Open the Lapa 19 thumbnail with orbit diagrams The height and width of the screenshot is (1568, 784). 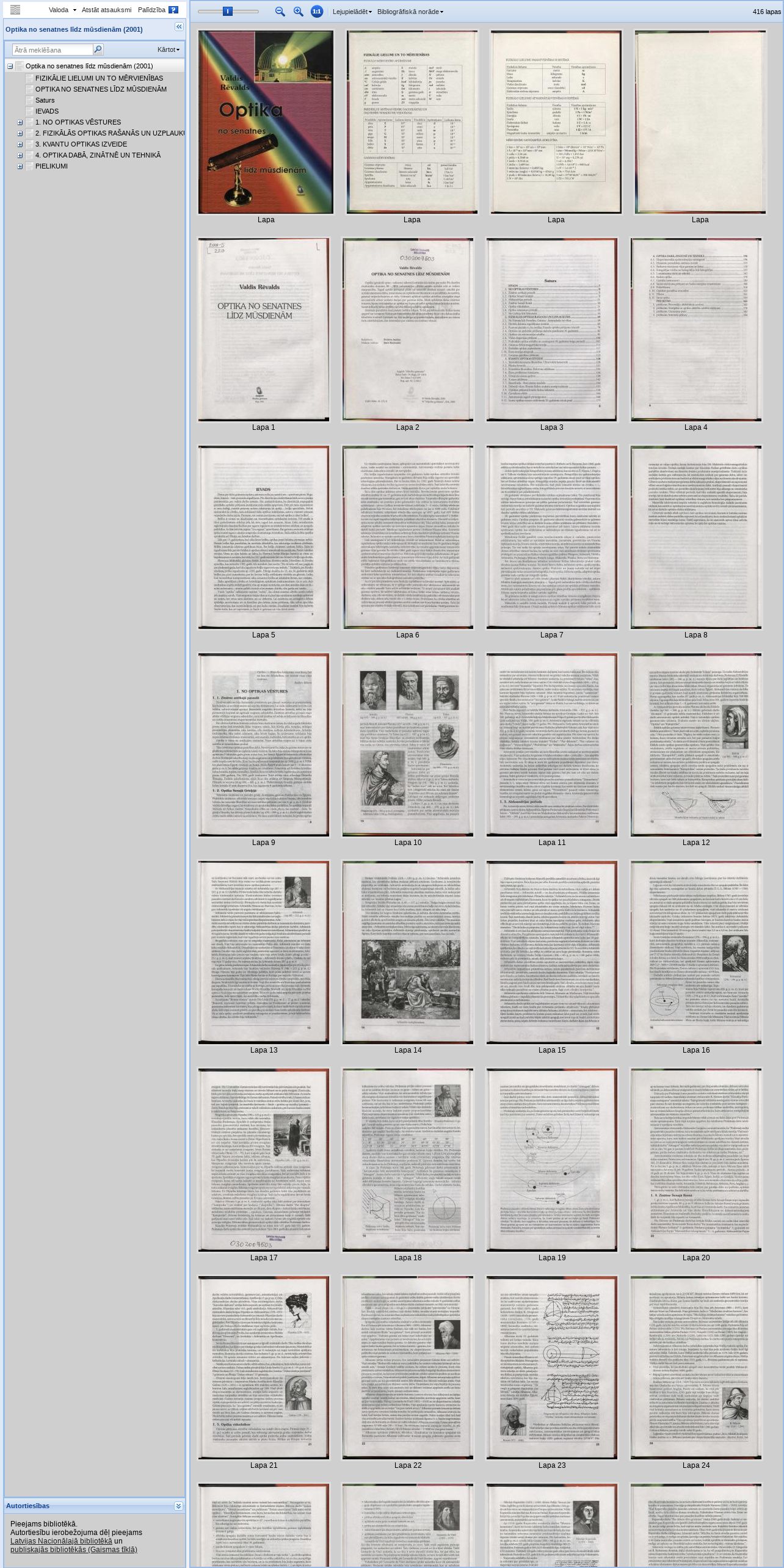pos(551,1160)
